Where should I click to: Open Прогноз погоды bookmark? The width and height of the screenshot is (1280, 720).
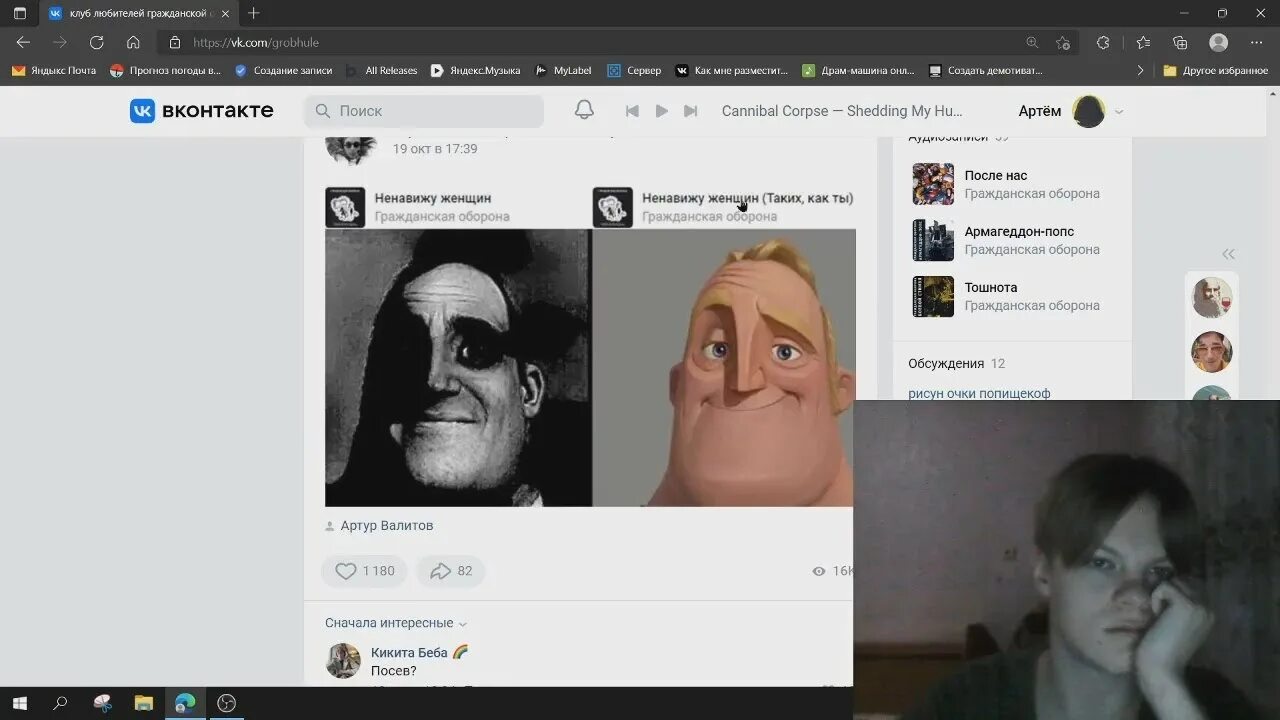click(165, 70)
